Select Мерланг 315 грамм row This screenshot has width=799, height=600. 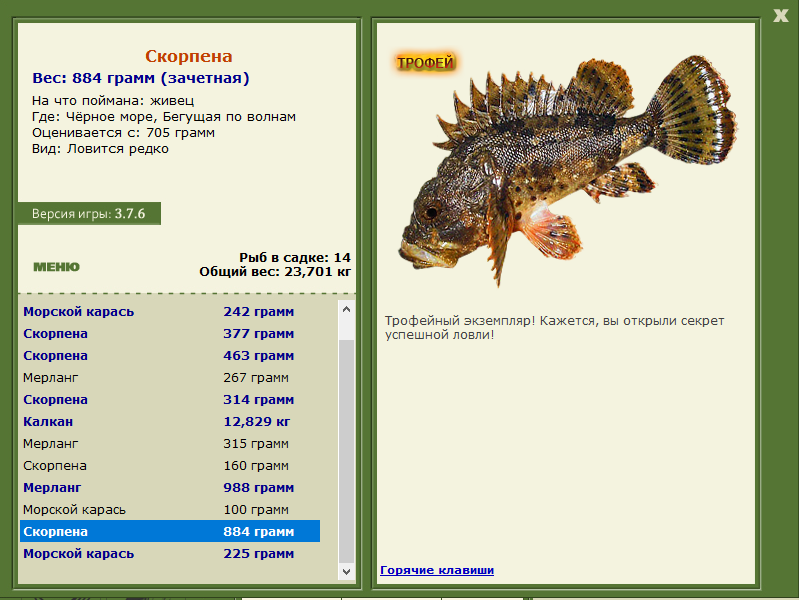click(x=170, y=444)
